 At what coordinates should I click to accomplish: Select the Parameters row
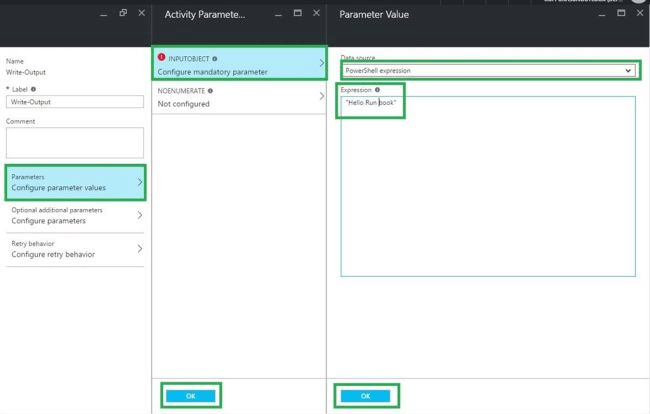(x=75, y=182)
